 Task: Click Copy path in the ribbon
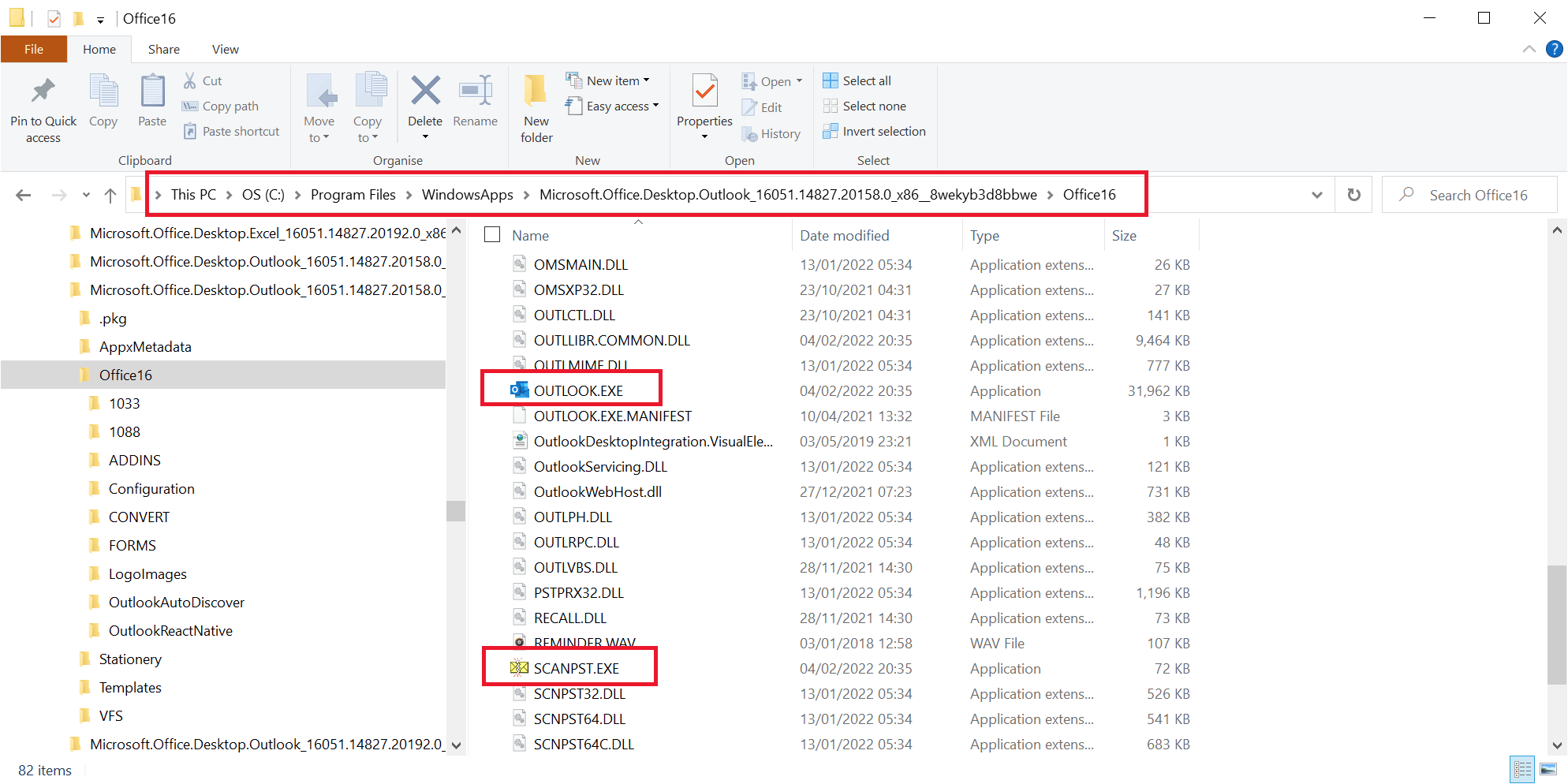[220, 106]
